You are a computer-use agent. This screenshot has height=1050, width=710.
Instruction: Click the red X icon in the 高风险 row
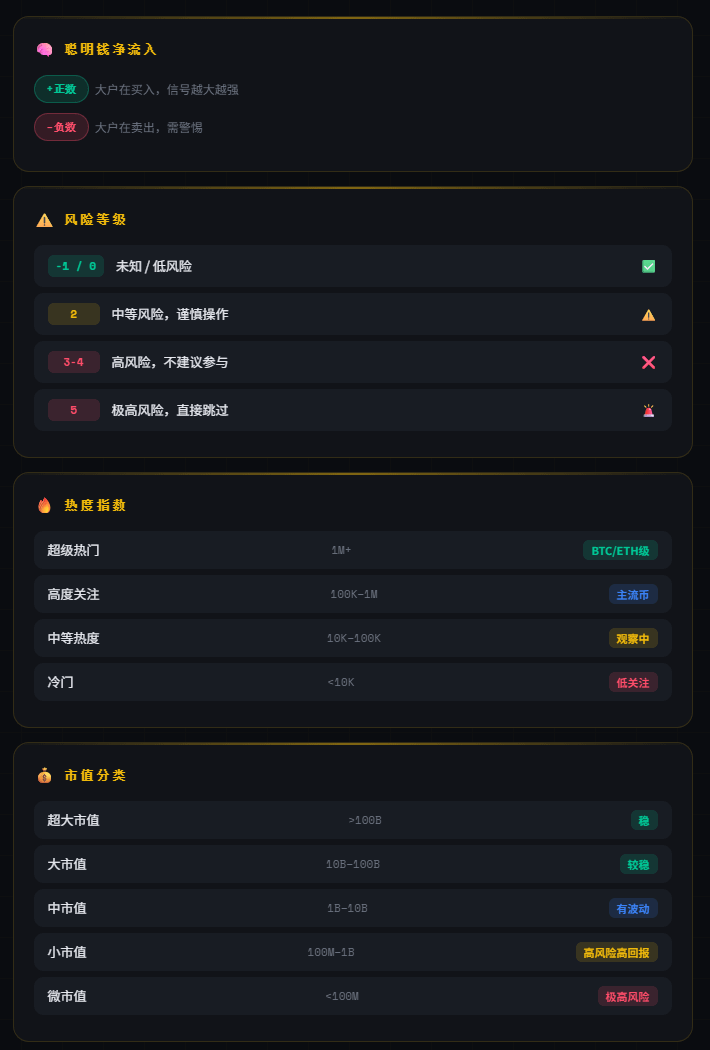[x=648, y=362]
